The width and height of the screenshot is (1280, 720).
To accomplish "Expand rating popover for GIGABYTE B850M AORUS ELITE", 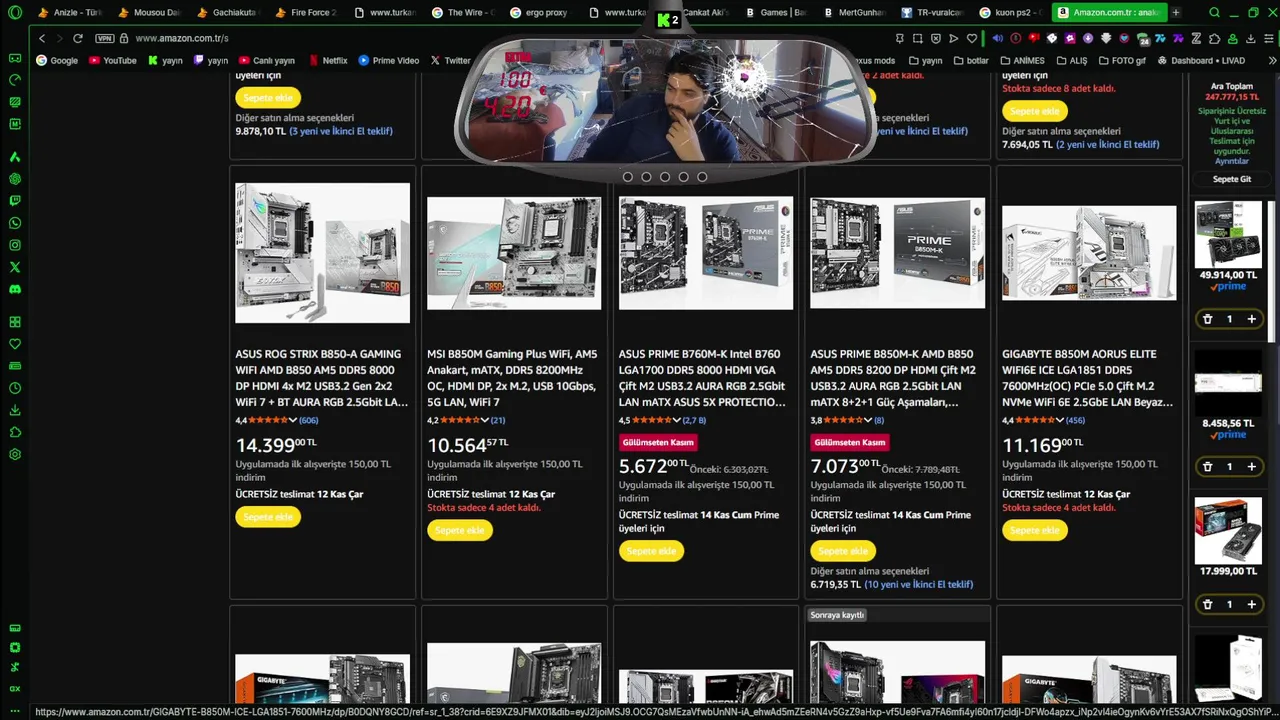I will (1060, 421).
